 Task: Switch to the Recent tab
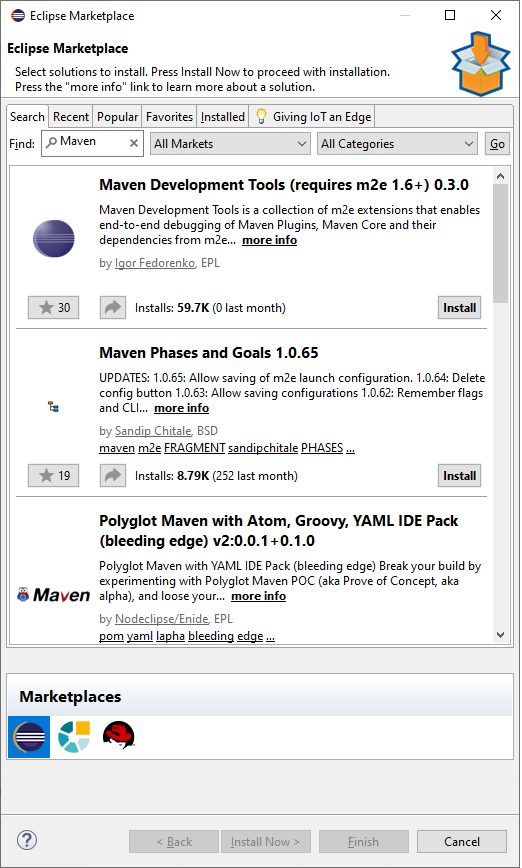[x=71, y=117]
